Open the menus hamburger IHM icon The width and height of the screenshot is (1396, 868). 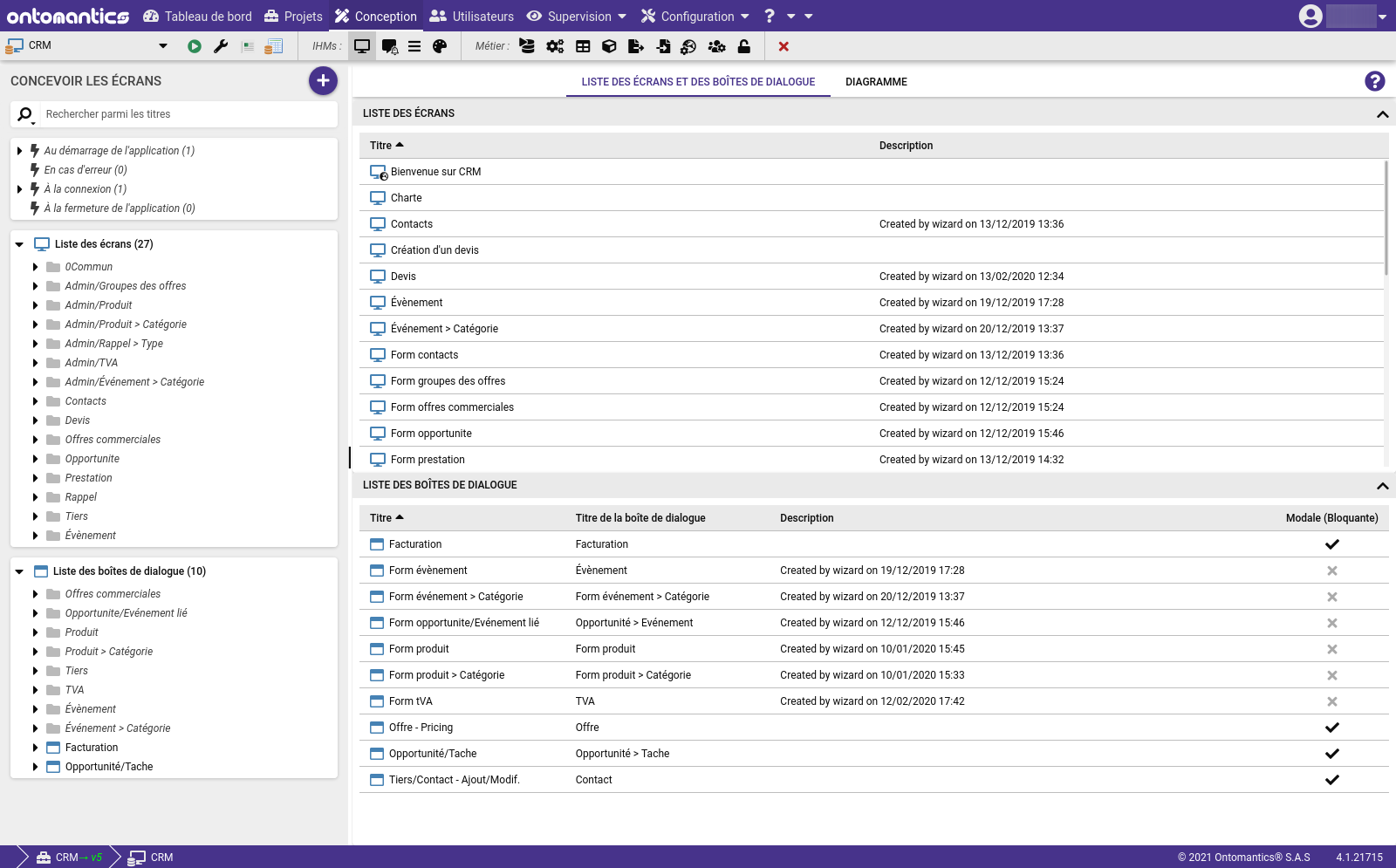click(x=414, y=46)
